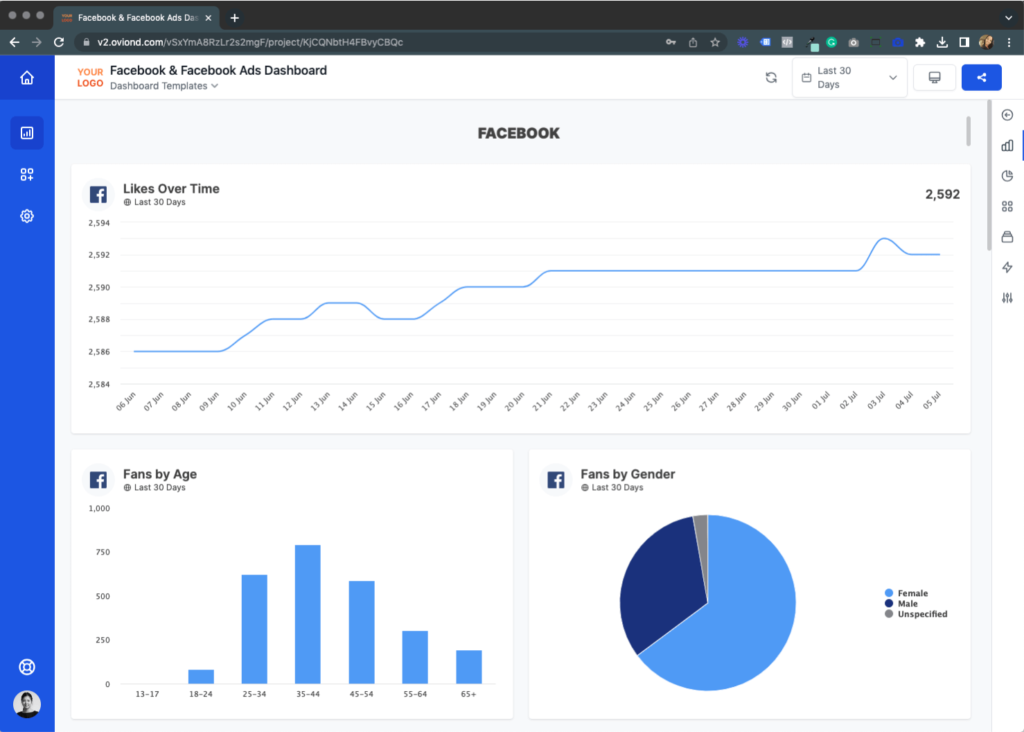Screen dimensions: 1024x732
Task: Click the Fans by Gender title
Action: 628,474
